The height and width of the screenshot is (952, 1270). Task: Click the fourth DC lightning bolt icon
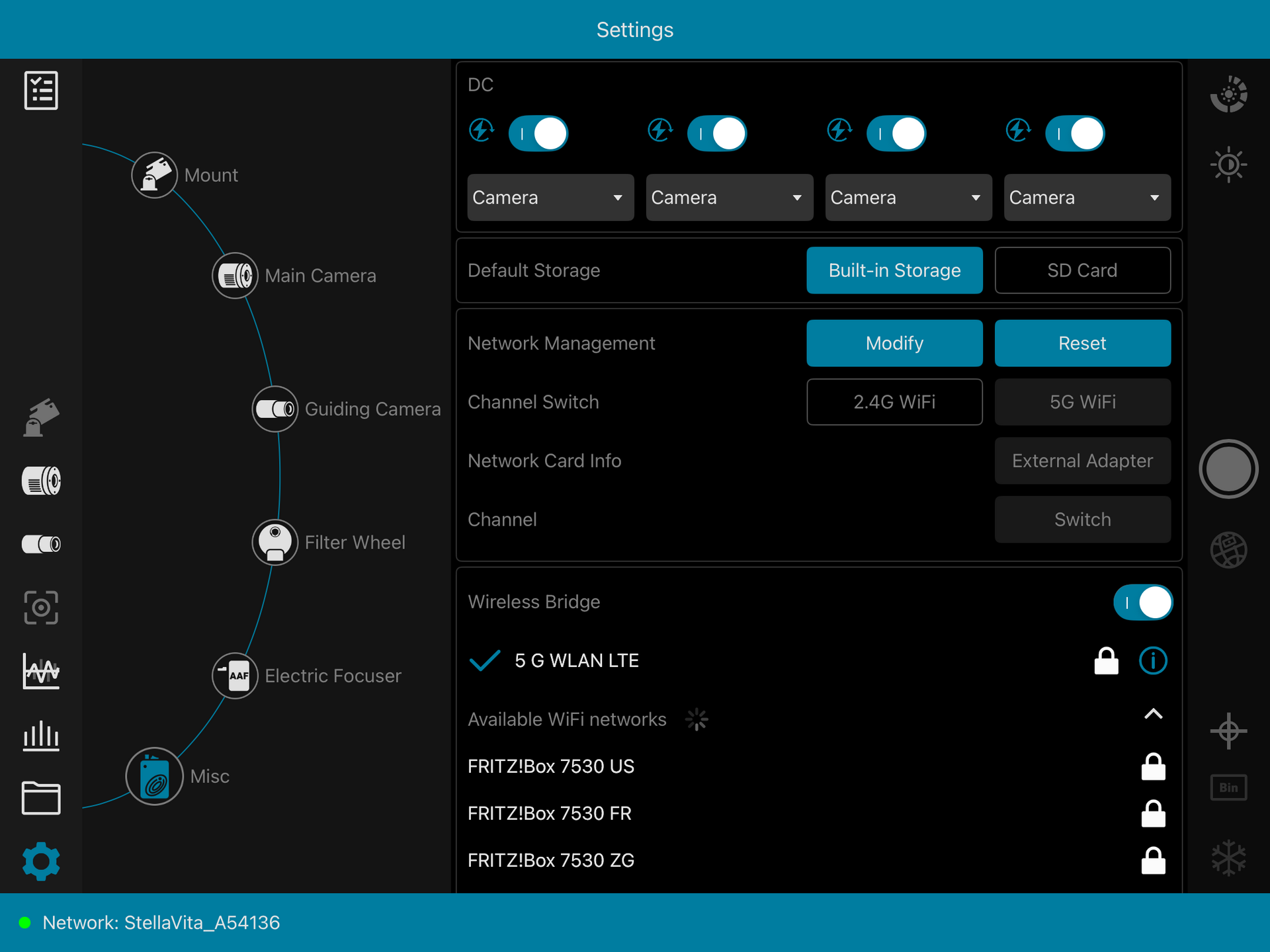click(1018, 130)
